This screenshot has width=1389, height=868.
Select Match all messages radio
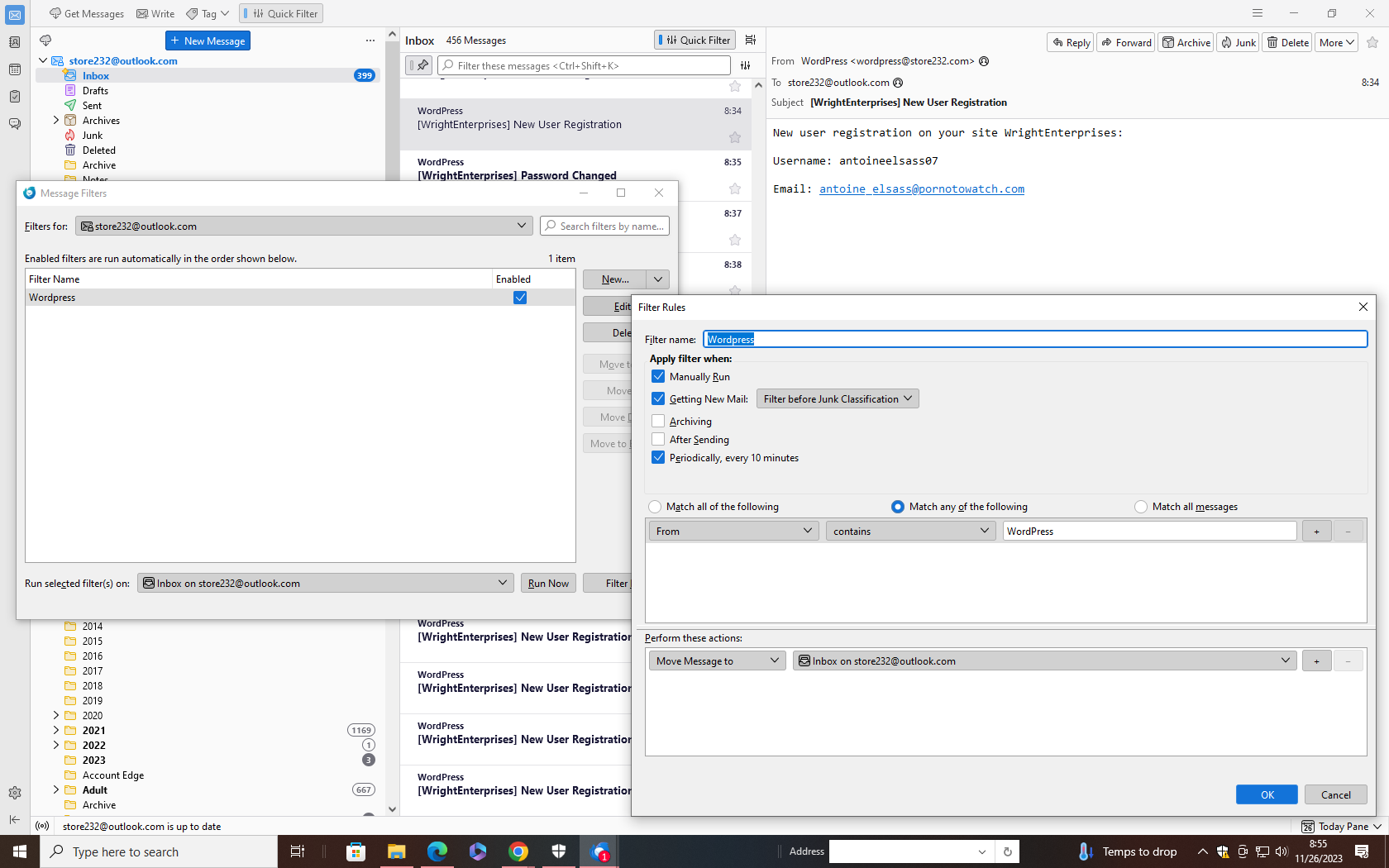[1141, 507]
